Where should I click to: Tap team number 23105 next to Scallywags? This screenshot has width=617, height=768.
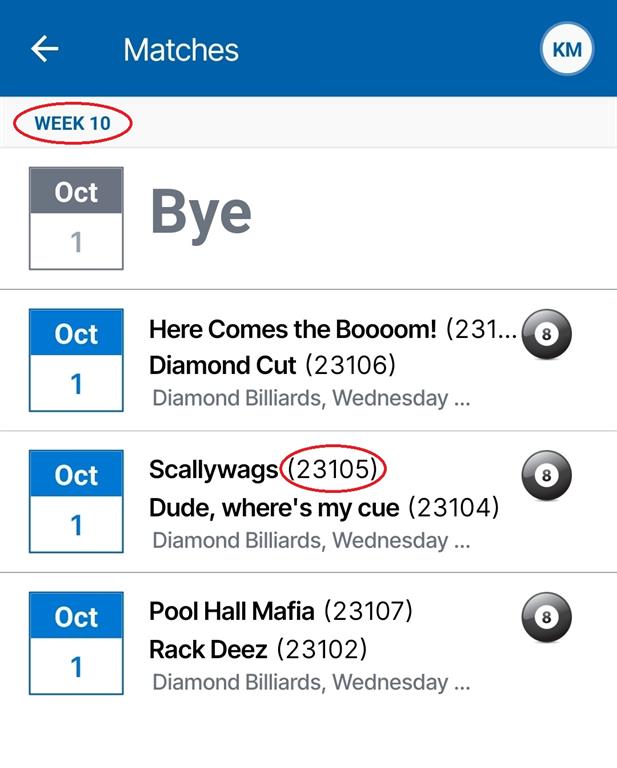point(334,469)
